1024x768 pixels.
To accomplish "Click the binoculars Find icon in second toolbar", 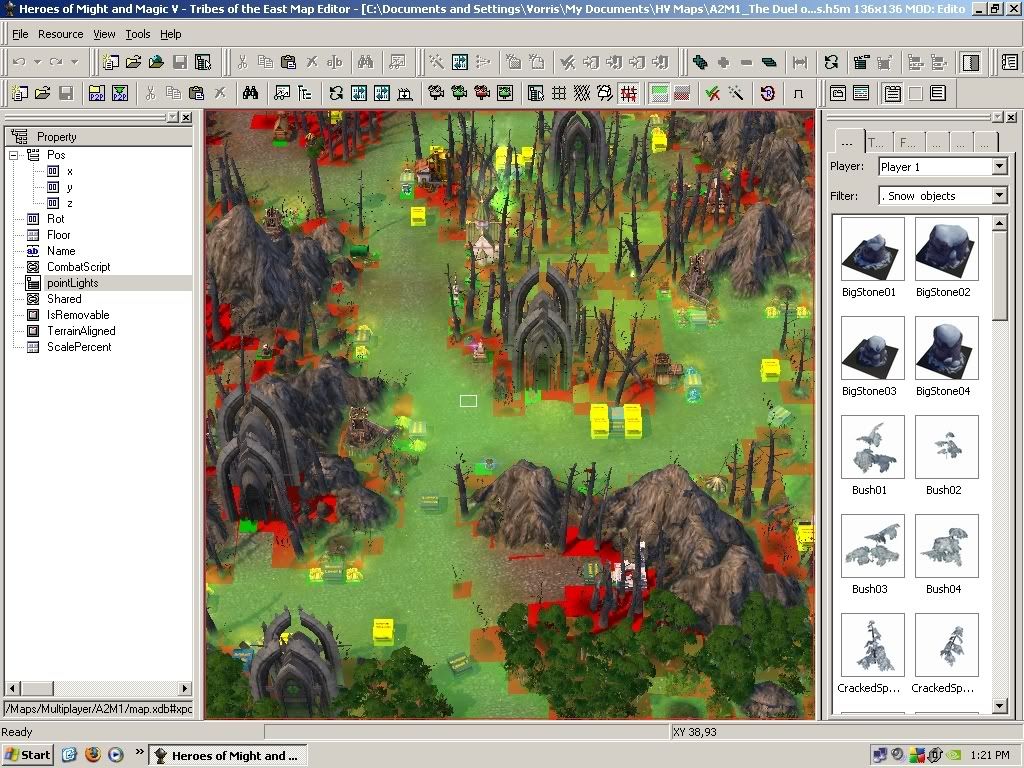I will click(x=250, y=94).
